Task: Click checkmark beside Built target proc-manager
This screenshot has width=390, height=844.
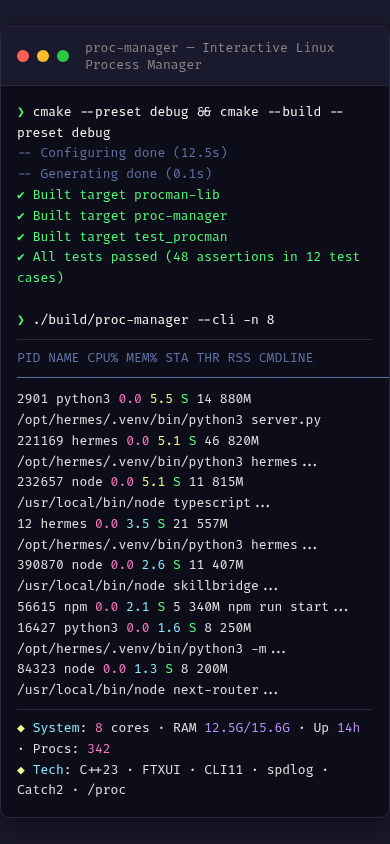Action: [x=21, y=216]
